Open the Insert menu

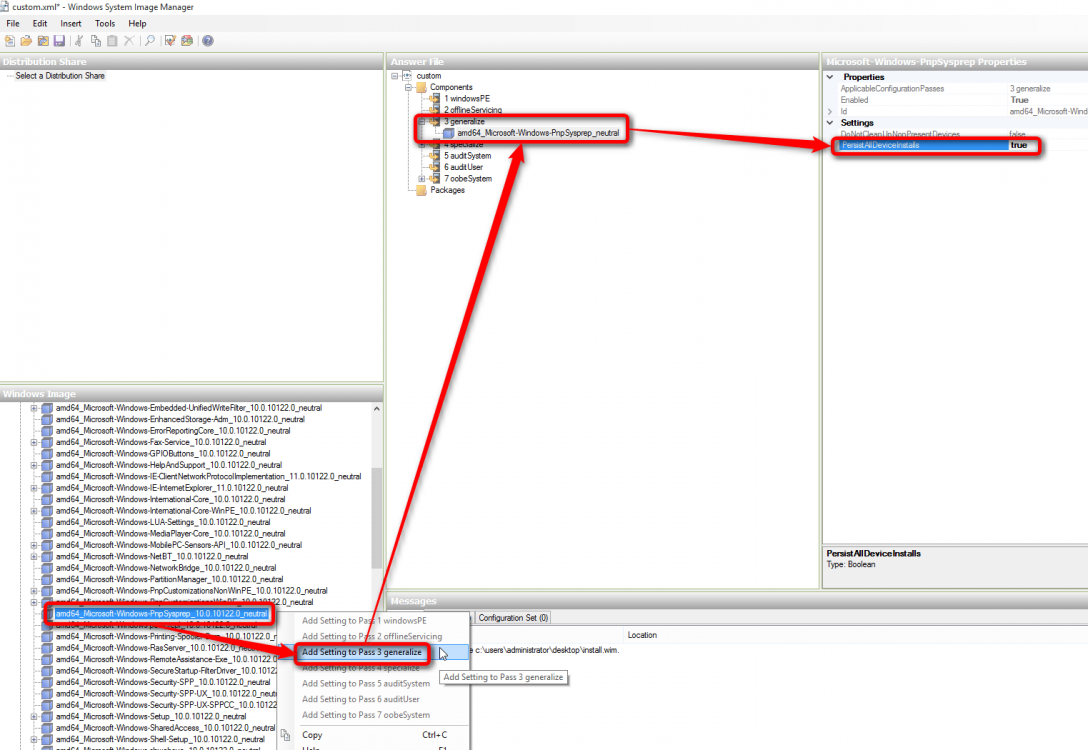click(71, 23)
